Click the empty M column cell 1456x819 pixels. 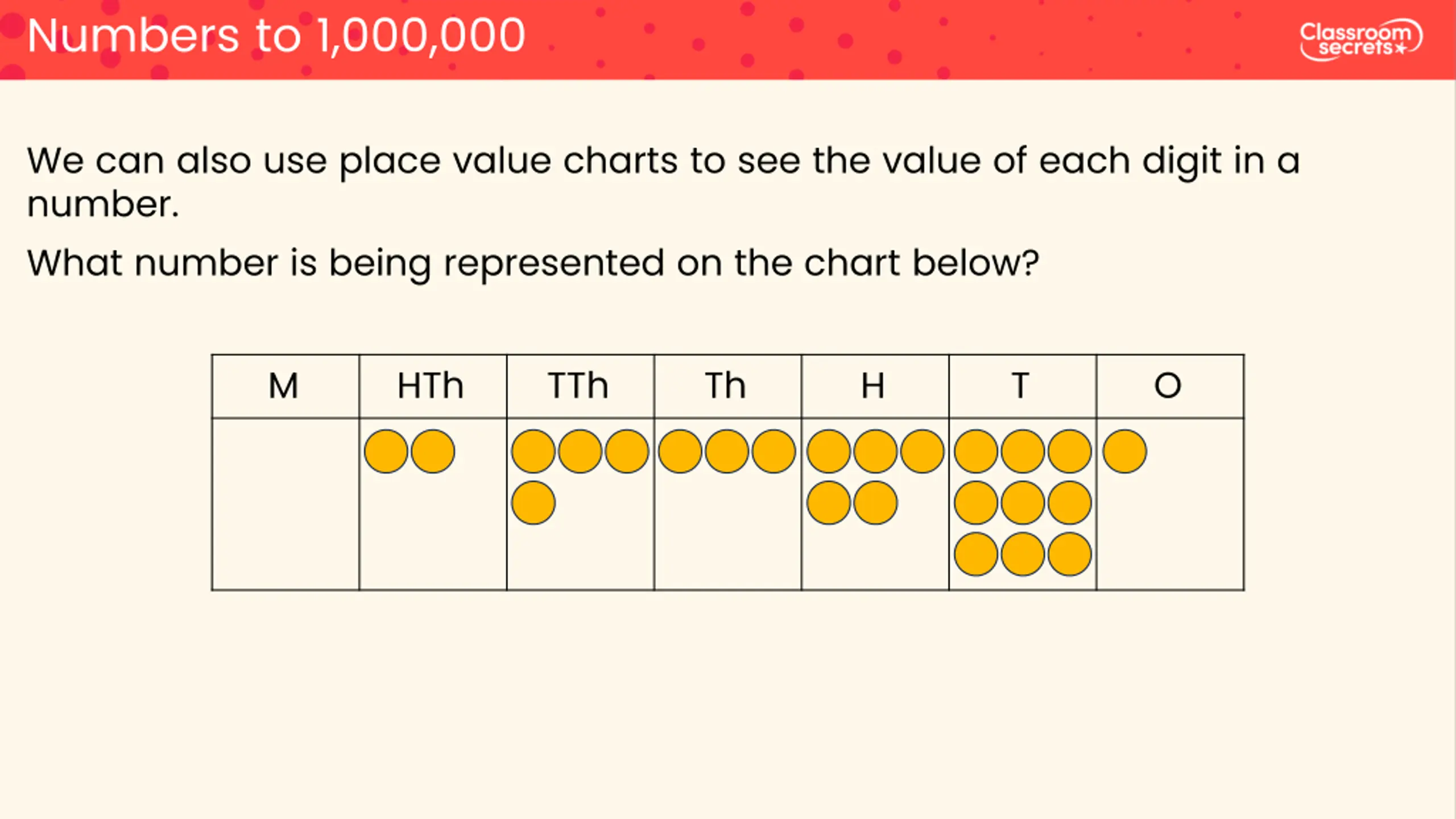pos(285,504)
